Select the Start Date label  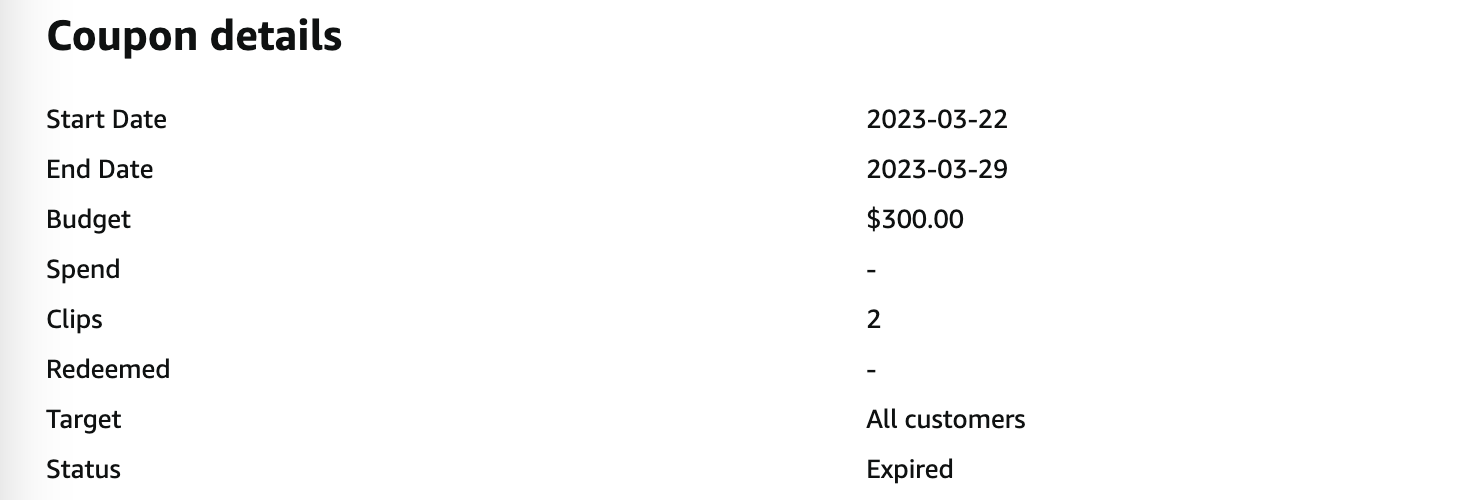(106, 120)
